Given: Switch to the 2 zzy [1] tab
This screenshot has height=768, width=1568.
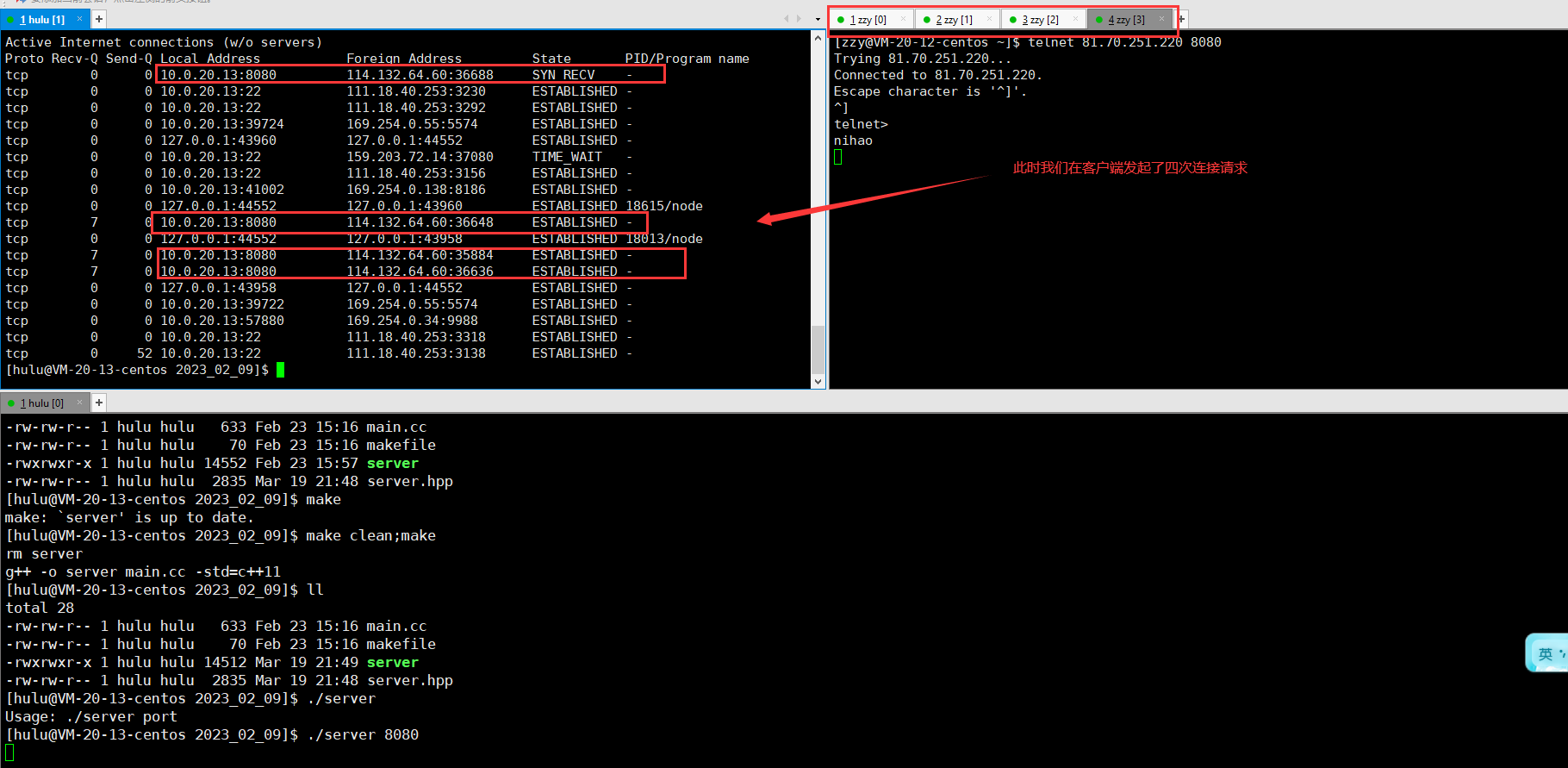Looking at the screenshot, I should pos(956,19).
